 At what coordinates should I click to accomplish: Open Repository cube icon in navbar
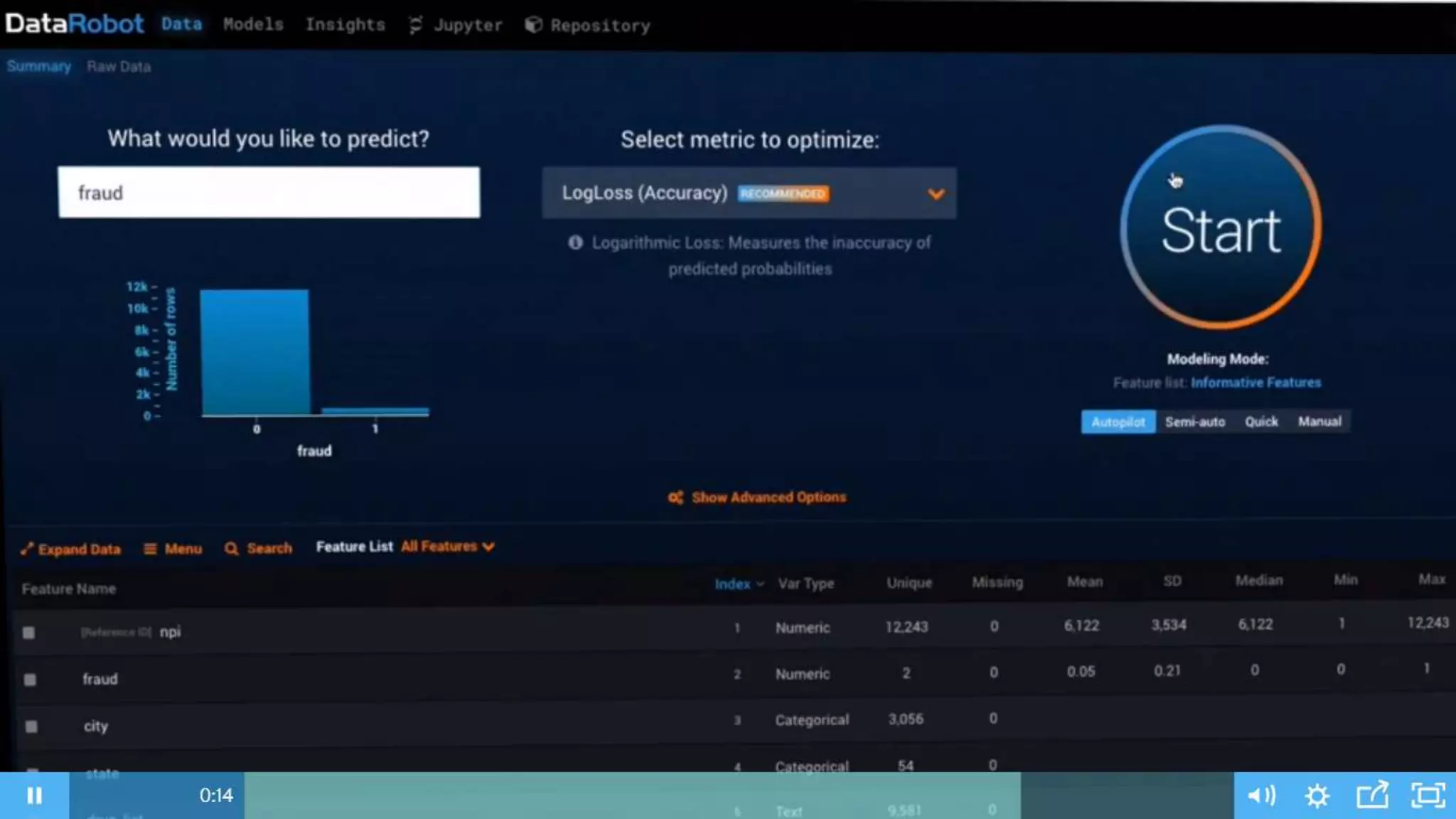click(x=533, y=26)
